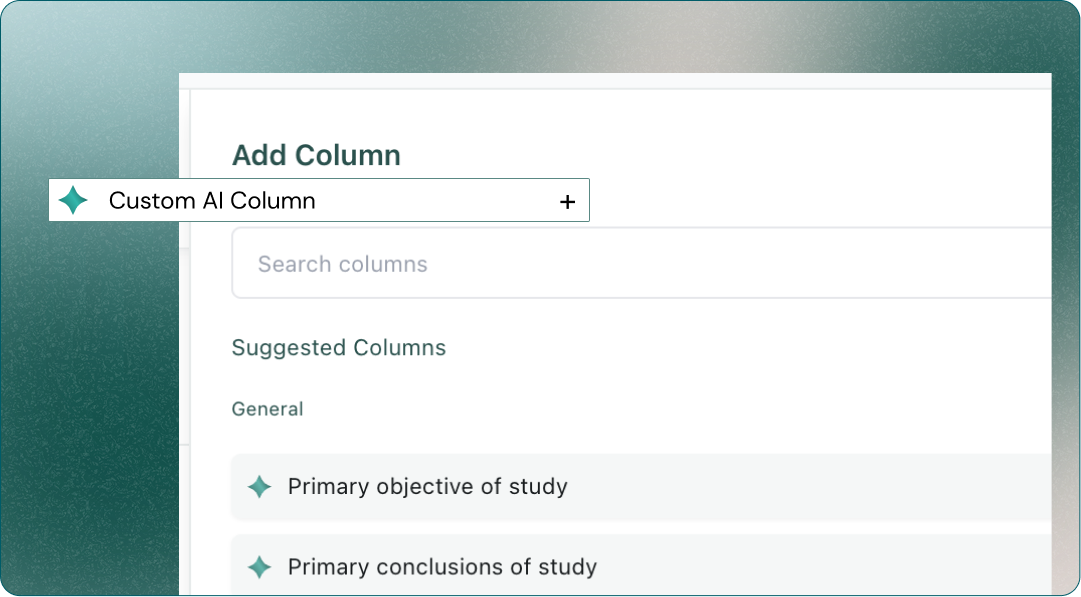
Task: Click the Primary conclusions of study row background
Action: coord(700,567)
